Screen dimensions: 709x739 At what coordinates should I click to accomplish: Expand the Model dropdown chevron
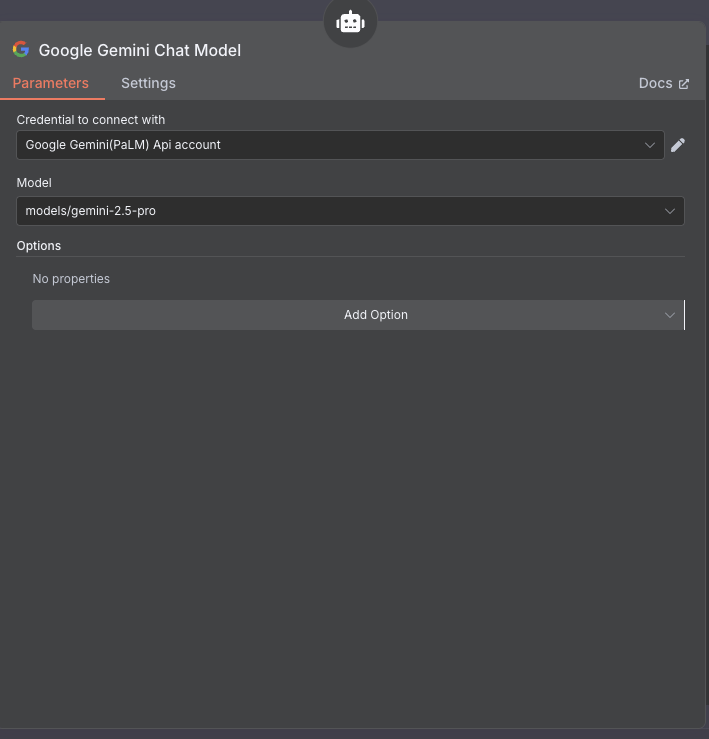pos(670,211)
